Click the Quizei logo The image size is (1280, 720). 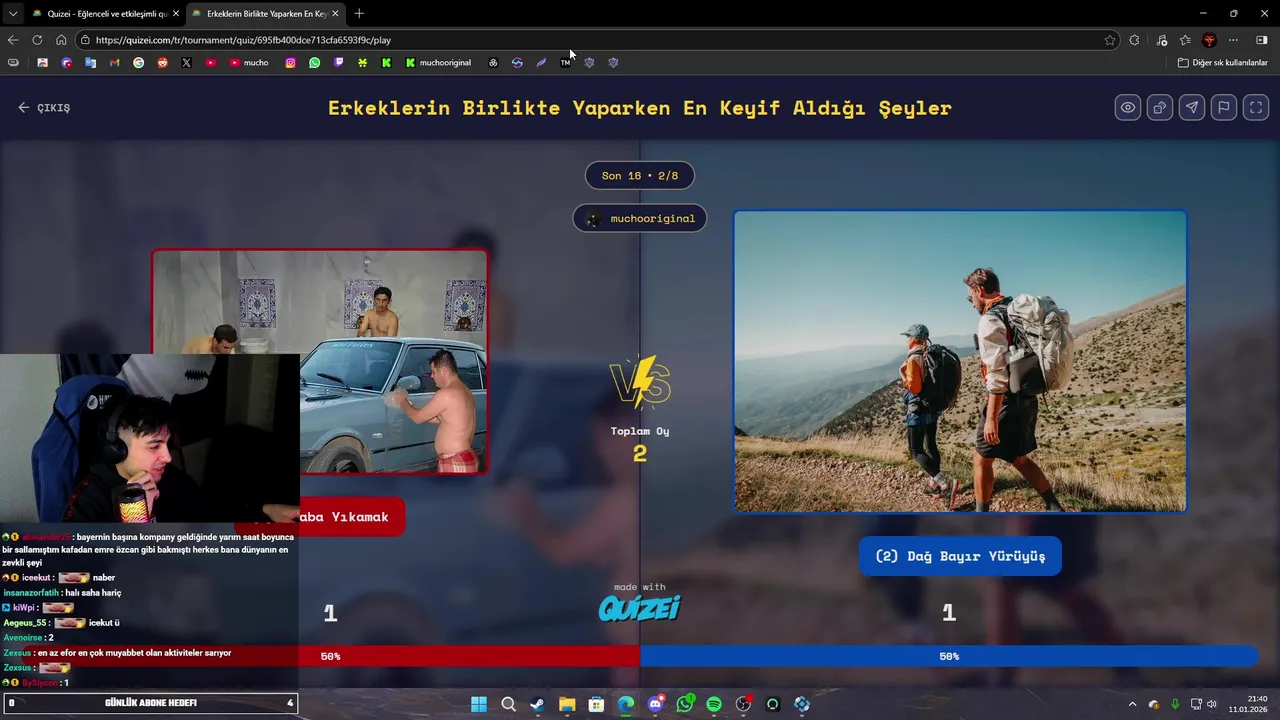(x=640, y=608)
